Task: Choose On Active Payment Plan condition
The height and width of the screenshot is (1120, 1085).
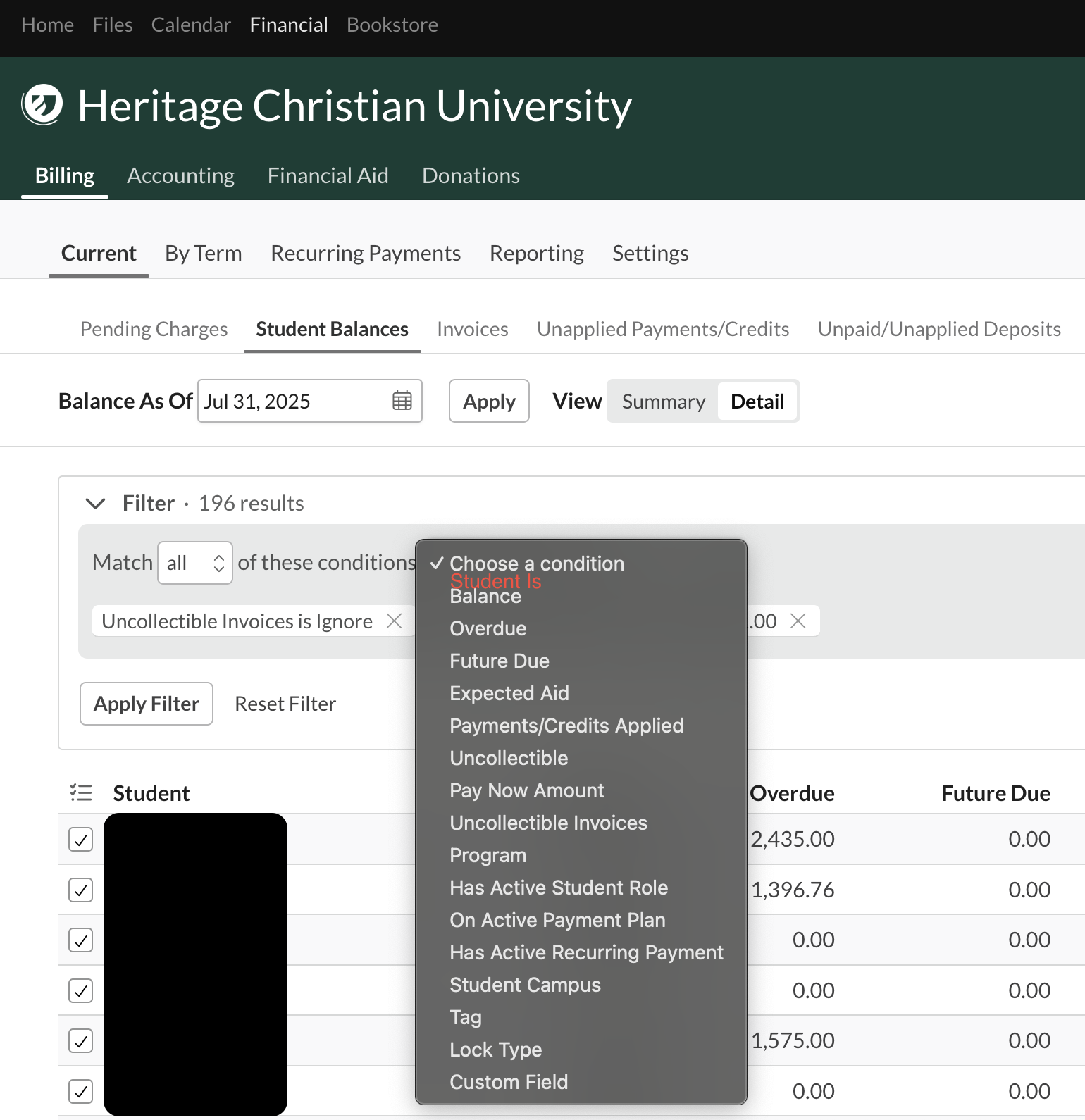Action: [557, 920]
